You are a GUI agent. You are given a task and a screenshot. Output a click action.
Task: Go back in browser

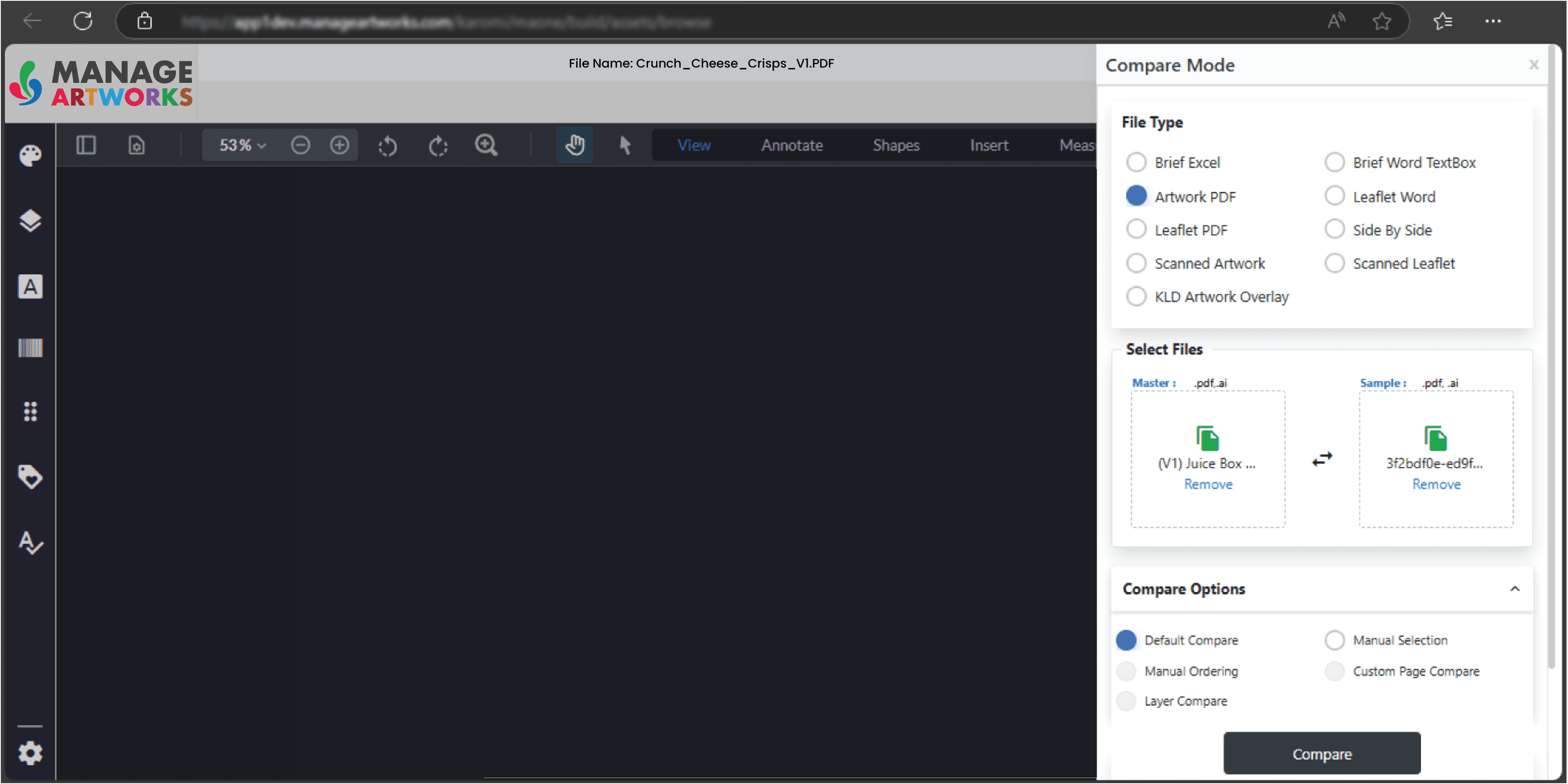pyautogui.click(x=32, y=21)
